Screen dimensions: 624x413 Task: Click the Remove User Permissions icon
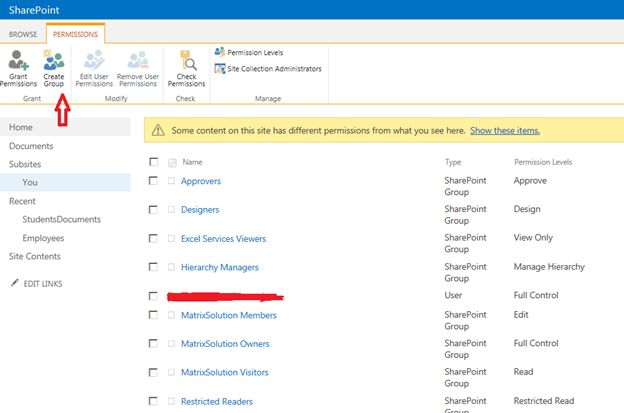[138, 62]
